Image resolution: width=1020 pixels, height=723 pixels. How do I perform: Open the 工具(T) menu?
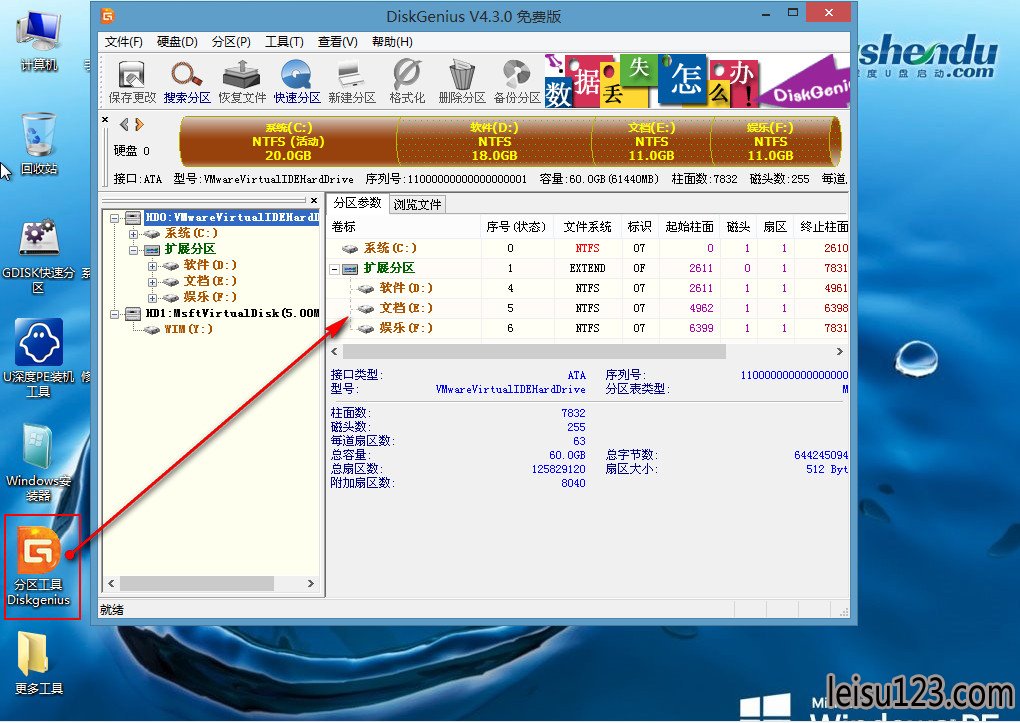pos(284,42)
